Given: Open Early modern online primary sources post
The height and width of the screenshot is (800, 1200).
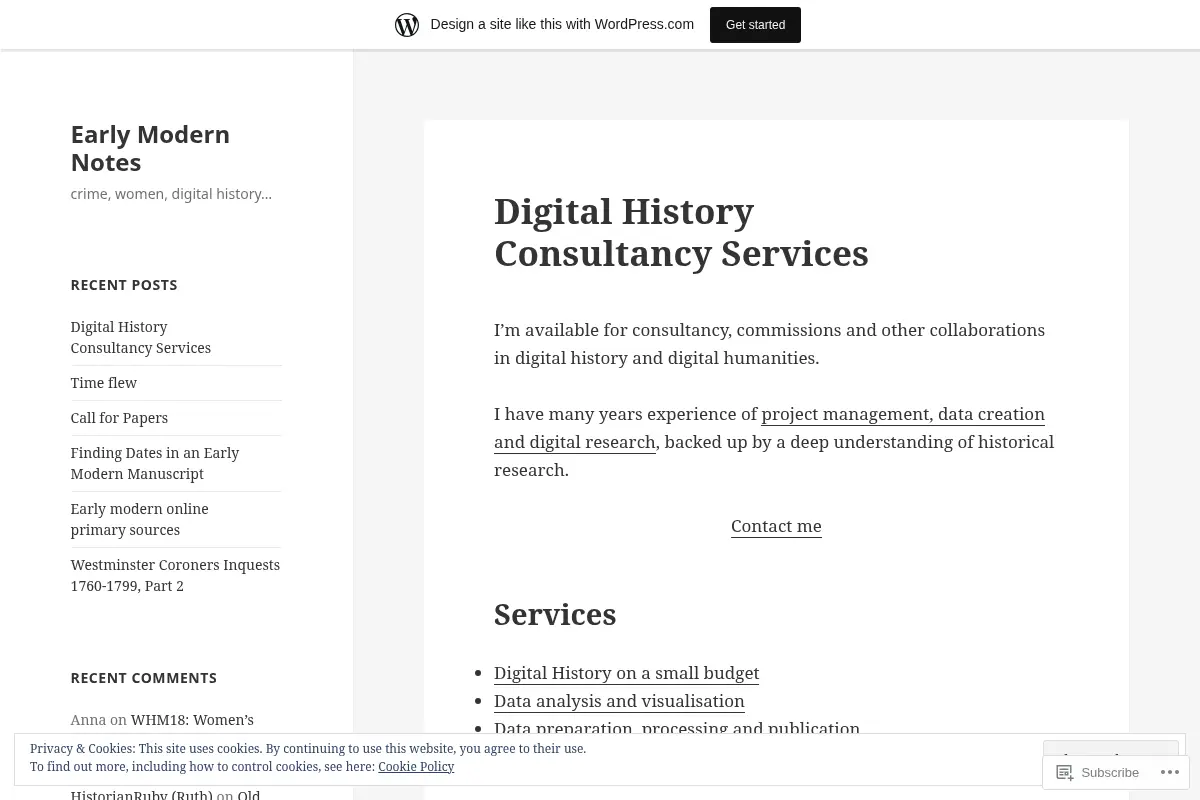Looking at the screenshot, I should [139, 519].
